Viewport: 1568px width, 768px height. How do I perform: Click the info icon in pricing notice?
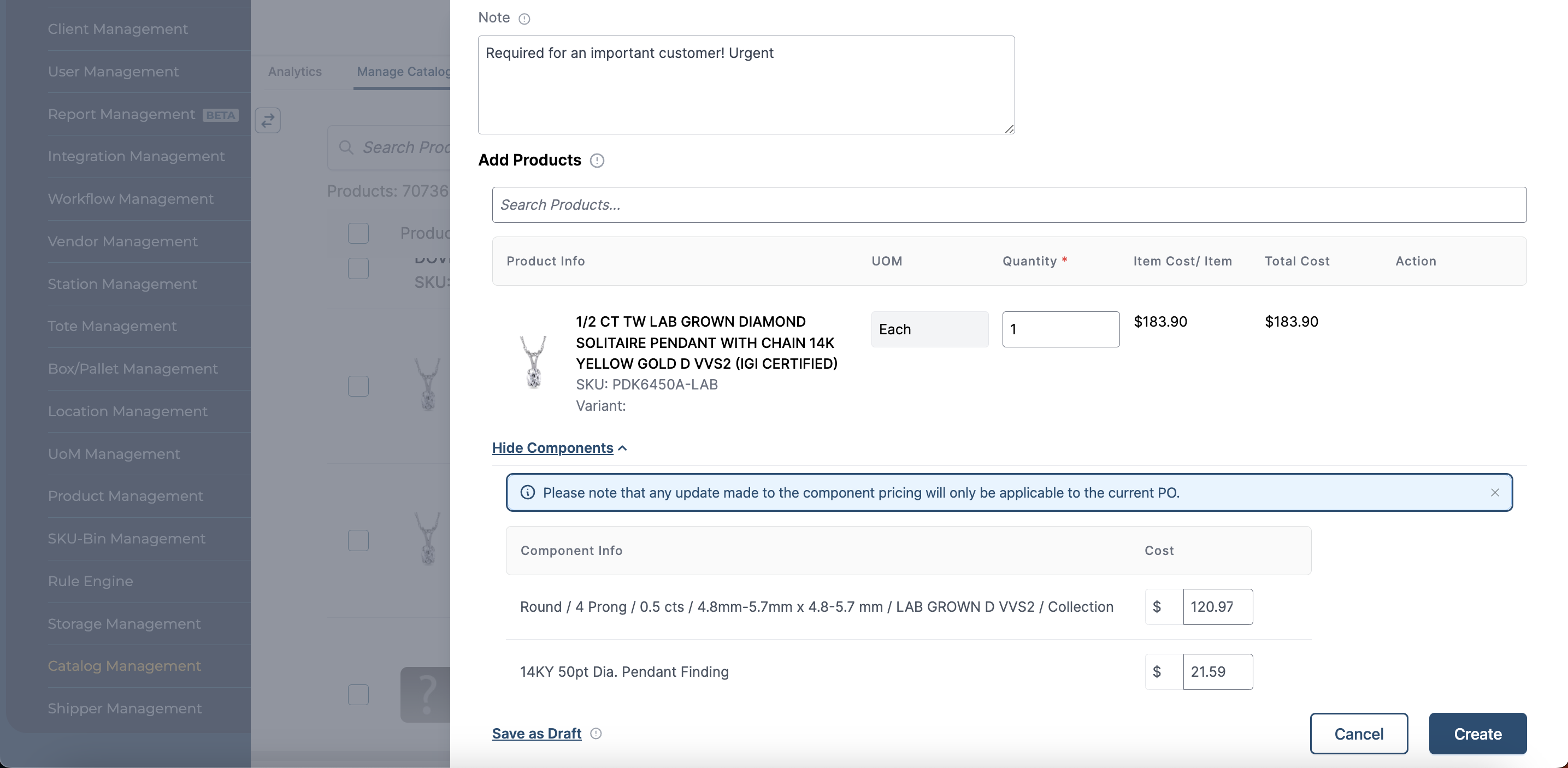pos(528,492)
